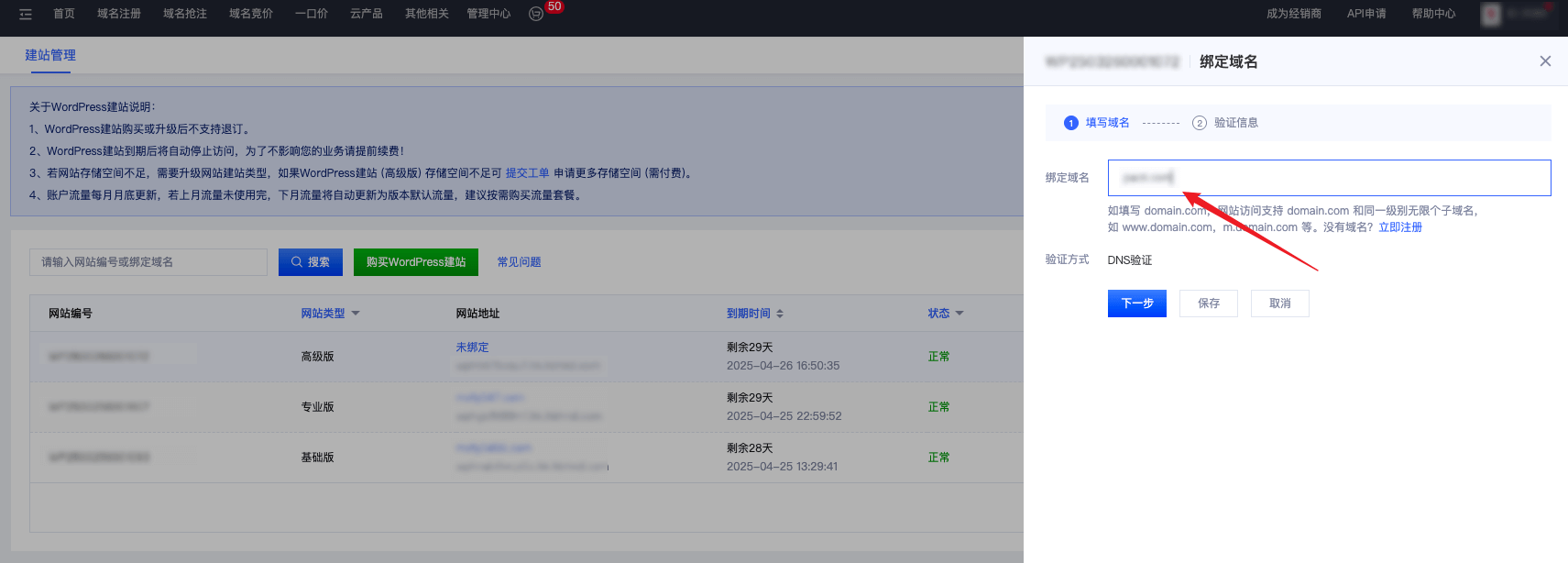Click the 取消 button
The height and width of the screenshot is (563, 1568).
coord(1280,304)
